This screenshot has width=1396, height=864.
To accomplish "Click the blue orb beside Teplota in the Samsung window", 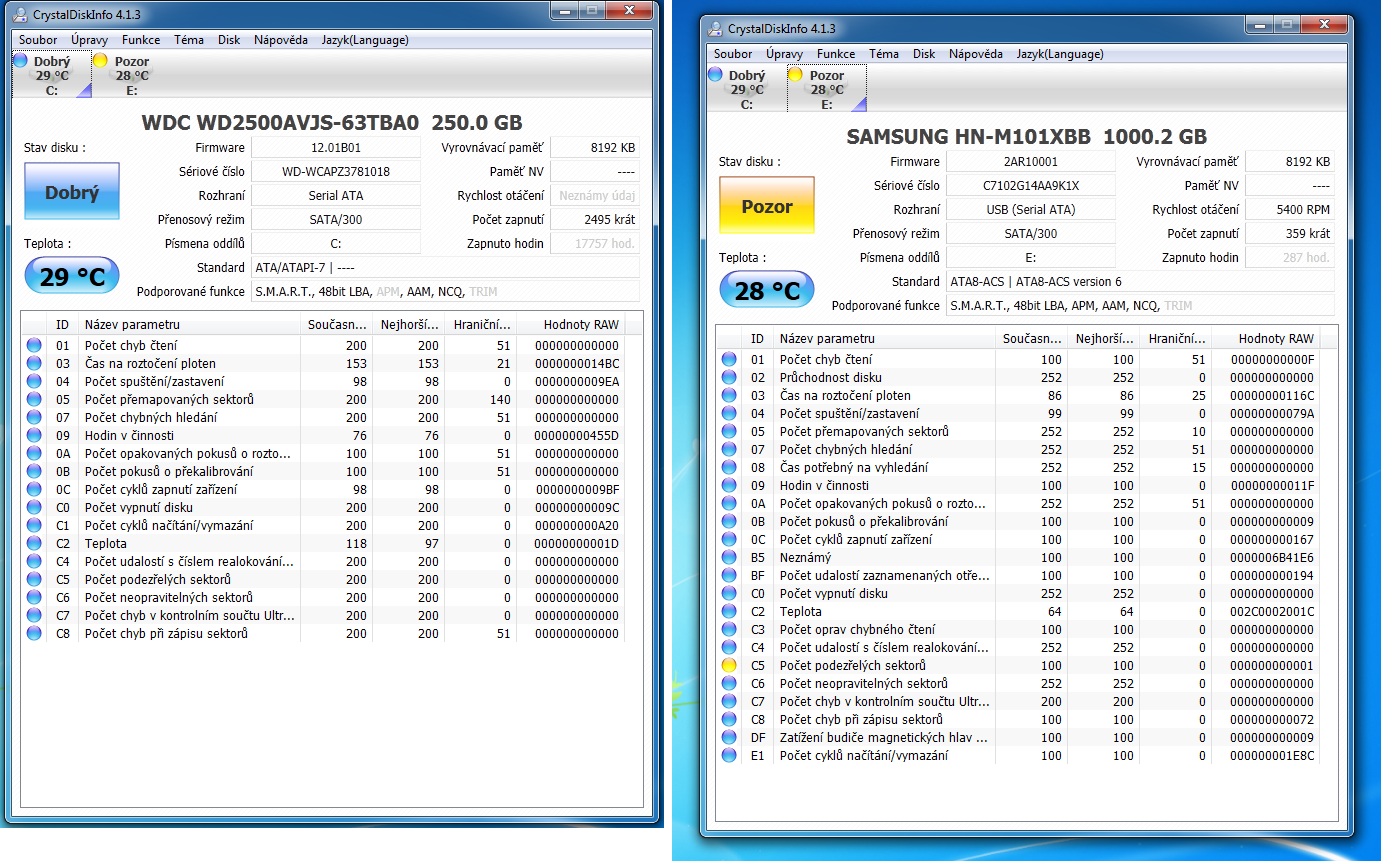I will tap(729, 612).
